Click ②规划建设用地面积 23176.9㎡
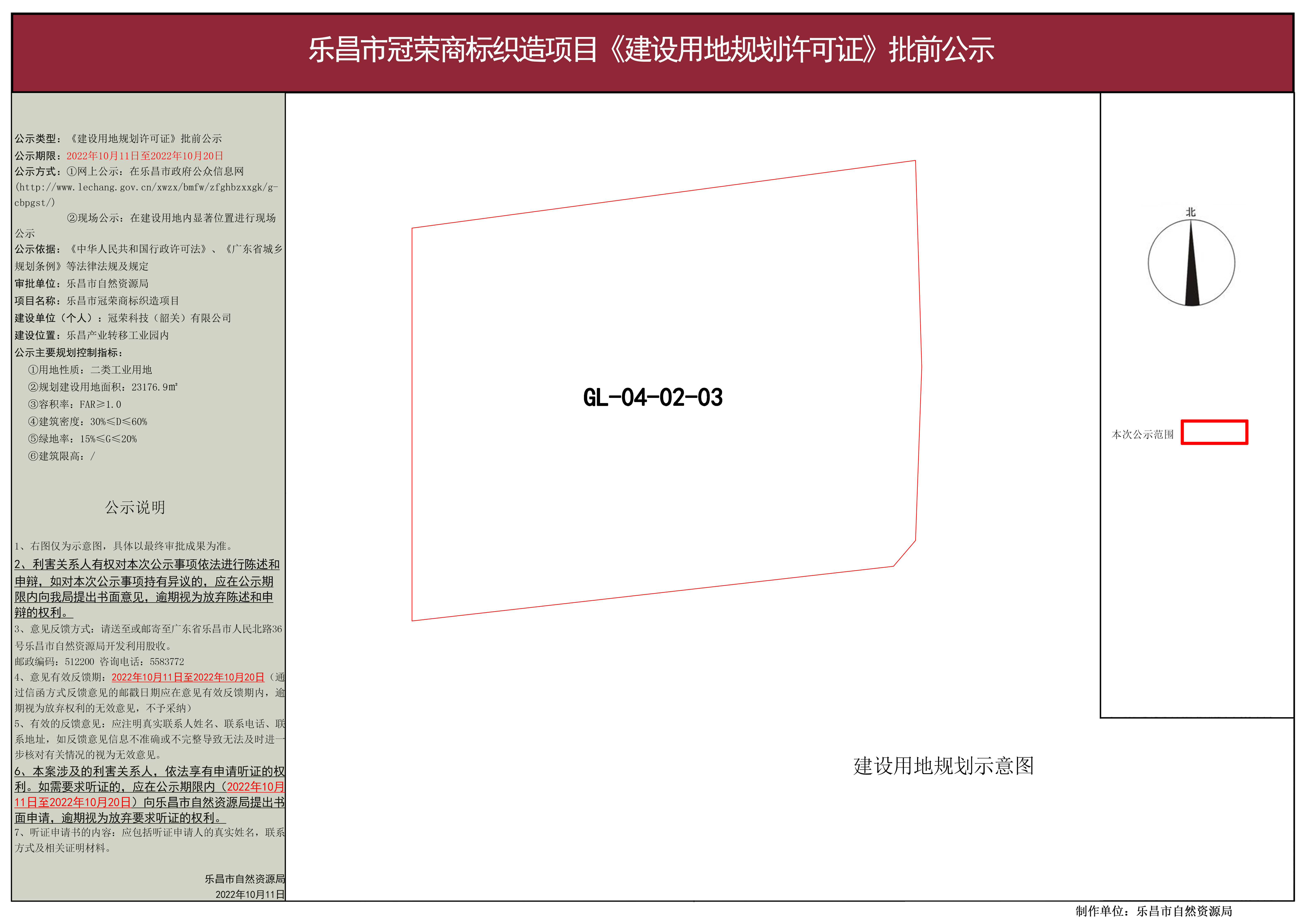 click(103, 387)
